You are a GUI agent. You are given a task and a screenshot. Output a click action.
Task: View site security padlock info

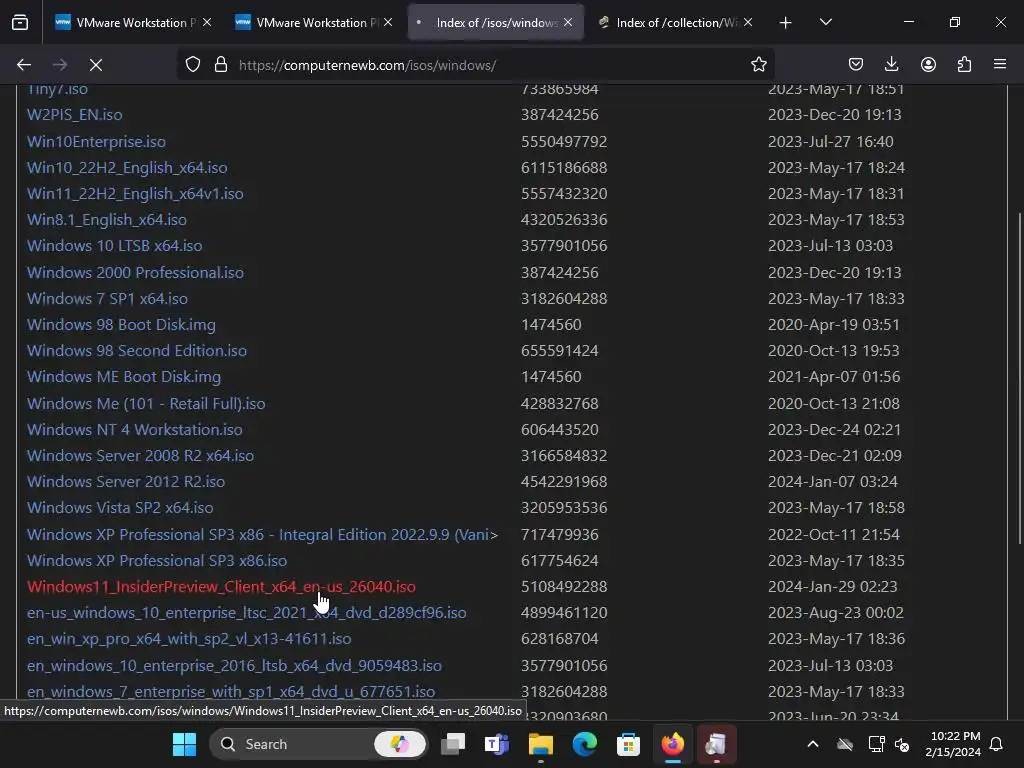221,65
